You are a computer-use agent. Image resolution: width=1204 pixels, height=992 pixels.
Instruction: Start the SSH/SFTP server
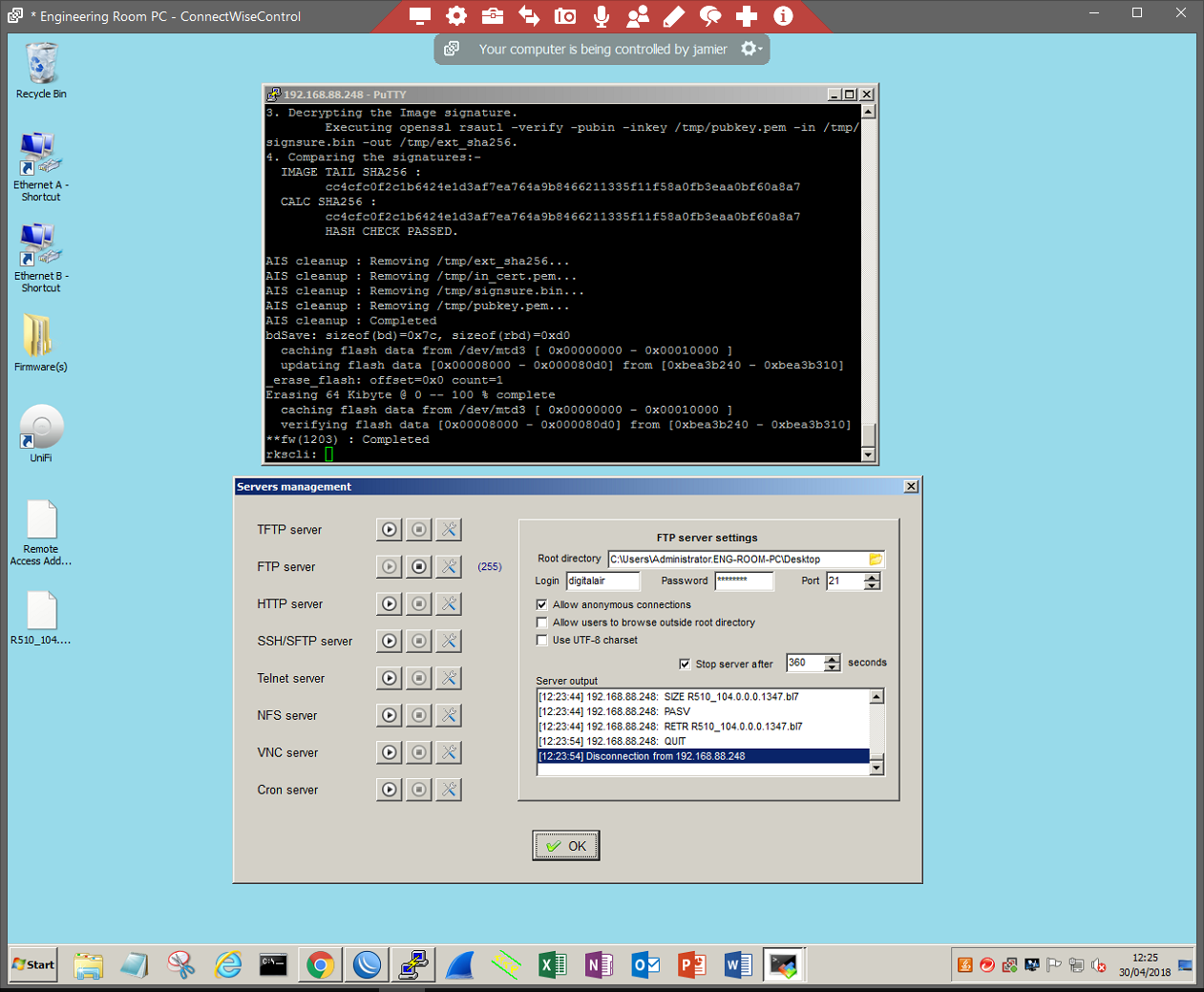[389, 642]
